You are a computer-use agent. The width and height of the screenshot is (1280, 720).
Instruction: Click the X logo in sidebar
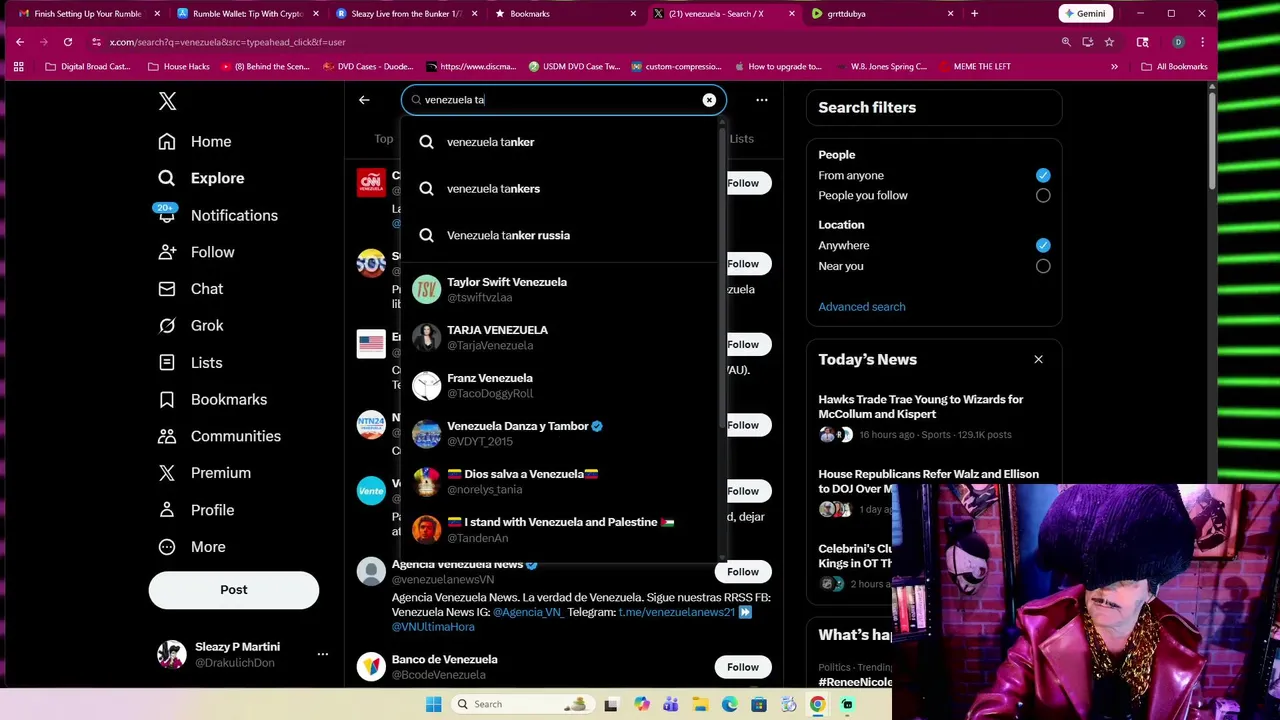[167, 101]
